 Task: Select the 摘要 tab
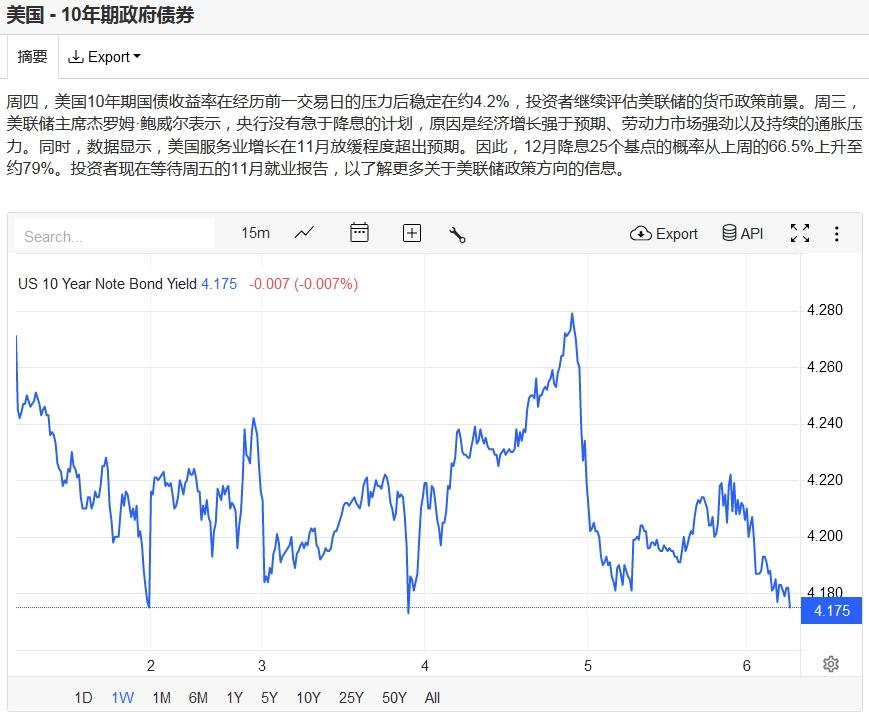(32, 57)
